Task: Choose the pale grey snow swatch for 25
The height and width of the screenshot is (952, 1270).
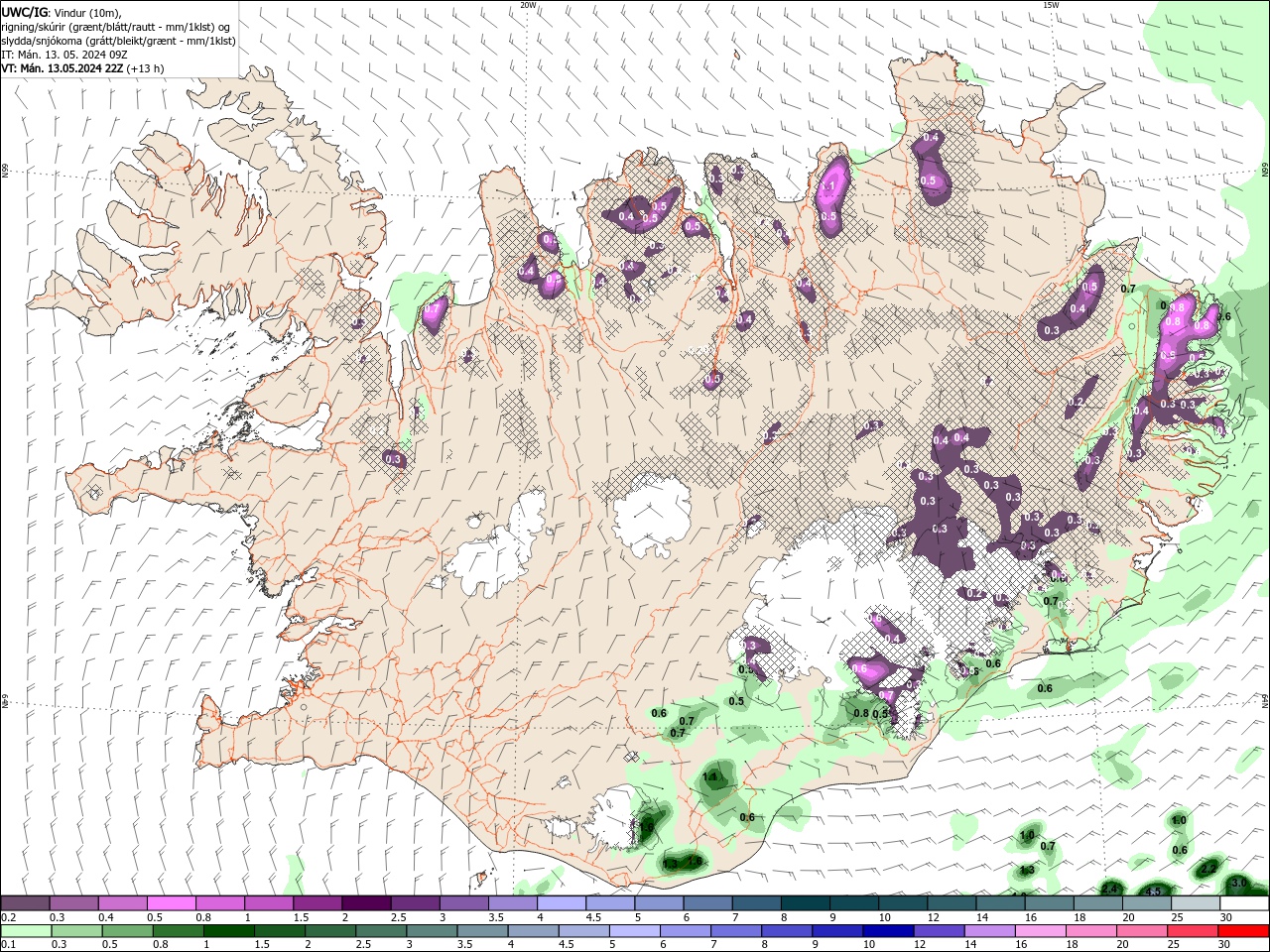Action: [x=1196, y=902]
